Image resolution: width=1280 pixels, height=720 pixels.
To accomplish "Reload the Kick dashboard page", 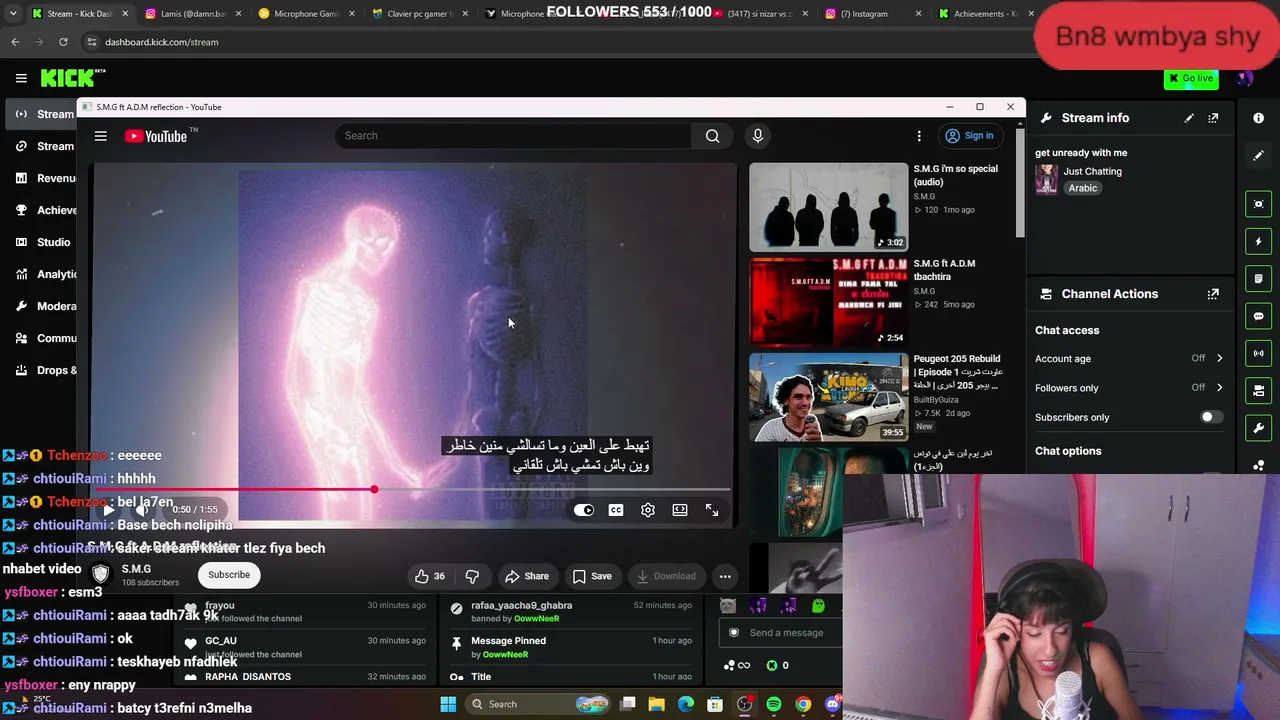I will [63, 42].
